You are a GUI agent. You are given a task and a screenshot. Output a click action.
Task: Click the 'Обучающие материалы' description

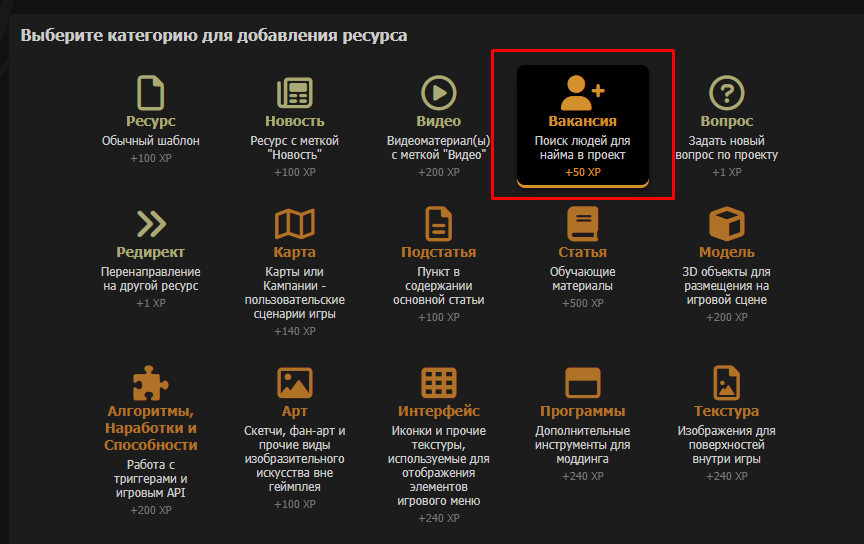[x=582, y=279]
